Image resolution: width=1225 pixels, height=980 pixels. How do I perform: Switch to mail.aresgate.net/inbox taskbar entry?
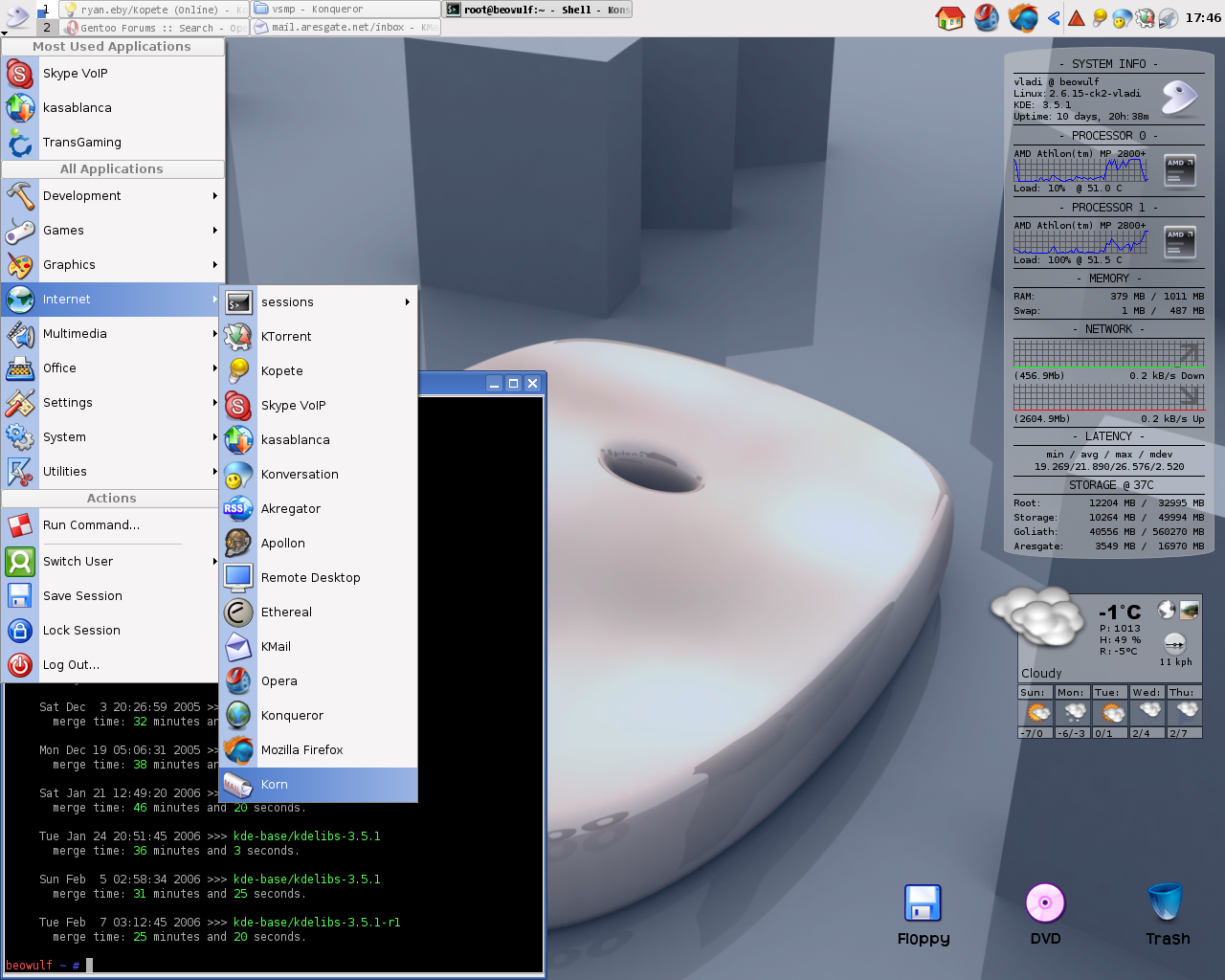coord(345,28)
